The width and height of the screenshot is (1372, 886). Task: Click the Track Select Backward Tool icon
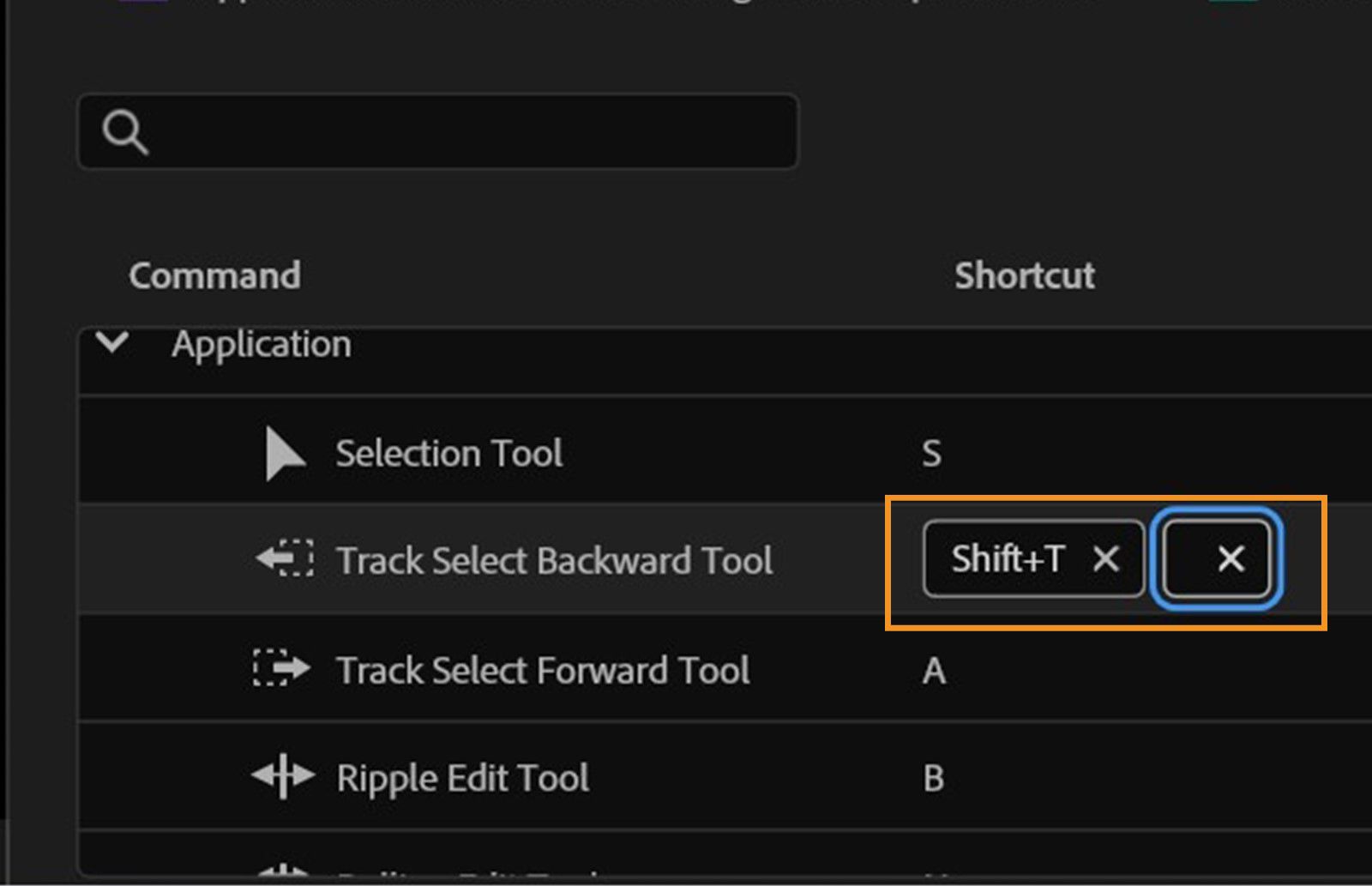pyautogui.click(x=283, y=558)
